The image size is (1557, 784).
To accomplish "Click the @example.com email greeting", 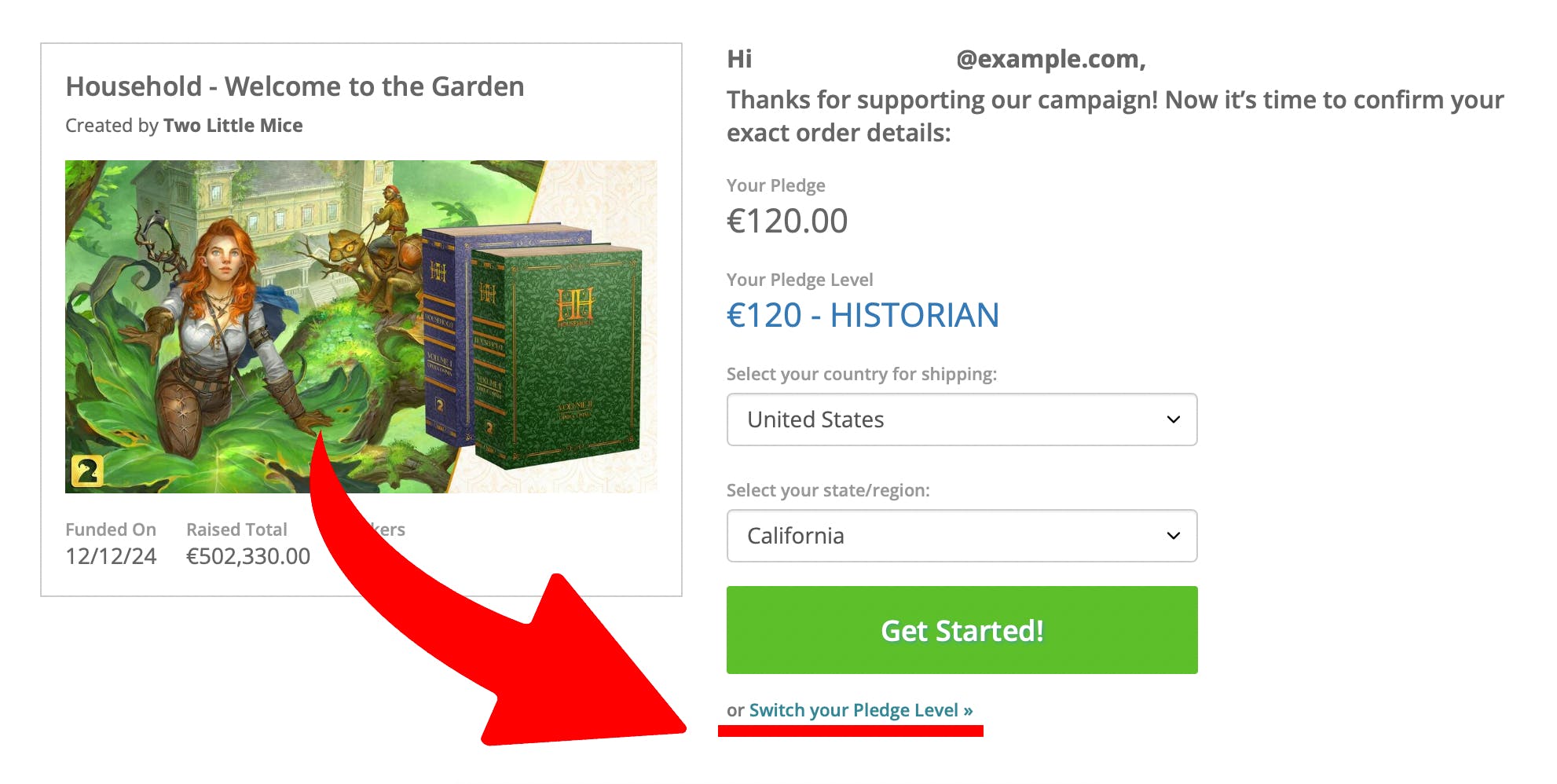I will 1051,59.
